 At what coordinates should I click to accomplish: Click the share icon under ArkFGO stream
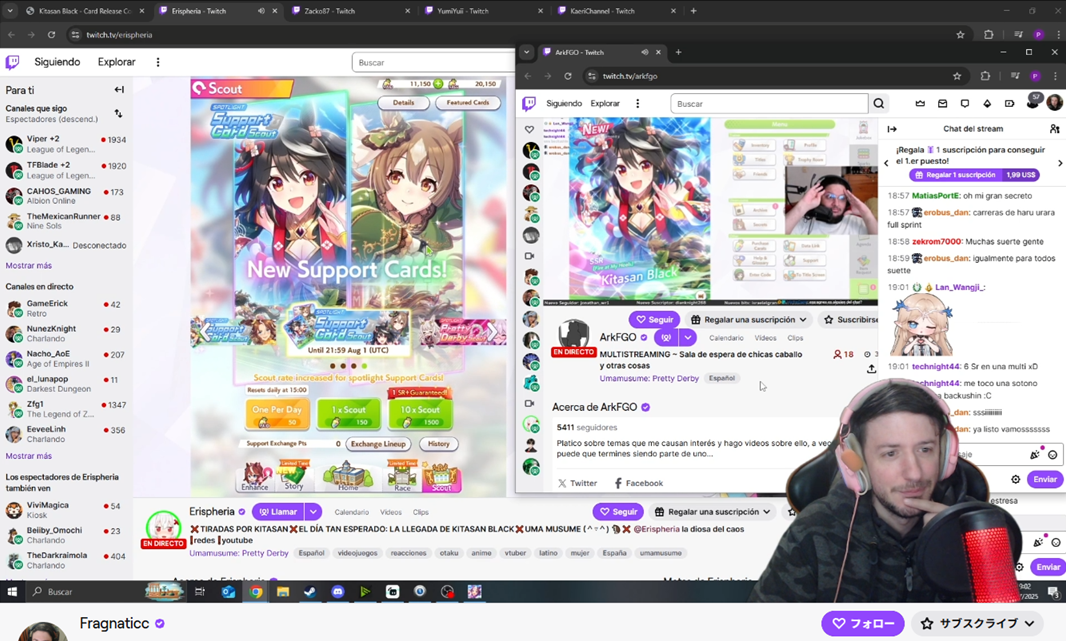871,369
